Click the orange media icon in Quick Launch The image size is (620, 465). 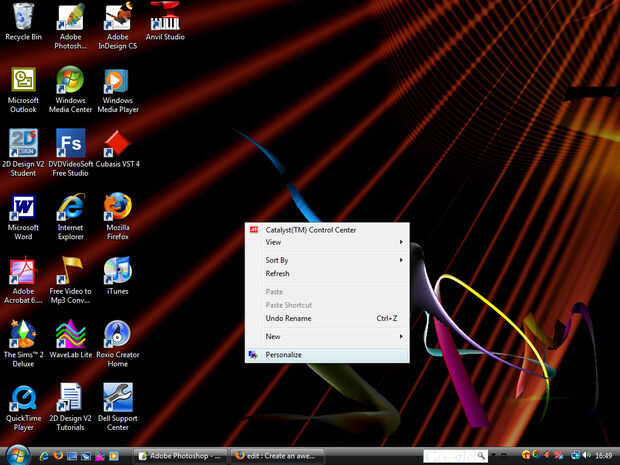113,456
